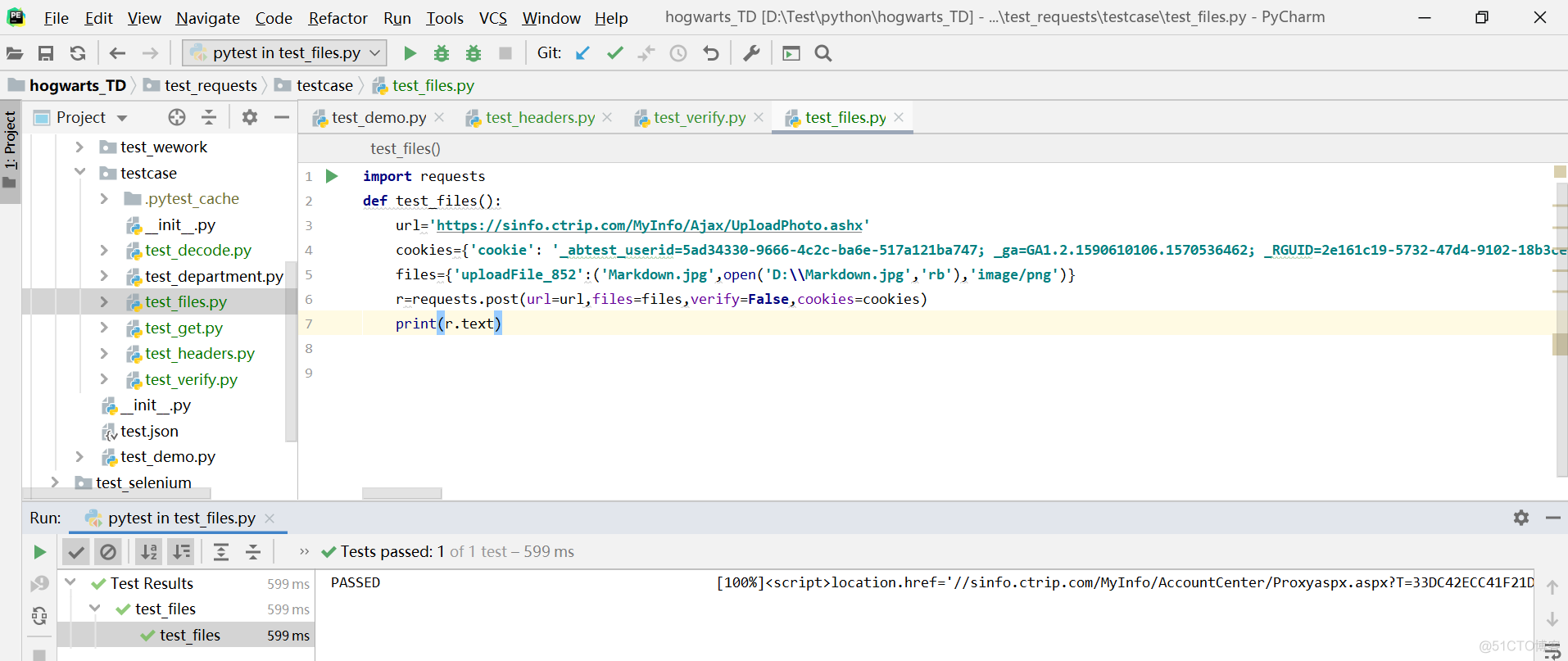This screenshot has height=661, width=1568.
Task: Open the run configuration dropdown
Action: (x=284, y=53)
